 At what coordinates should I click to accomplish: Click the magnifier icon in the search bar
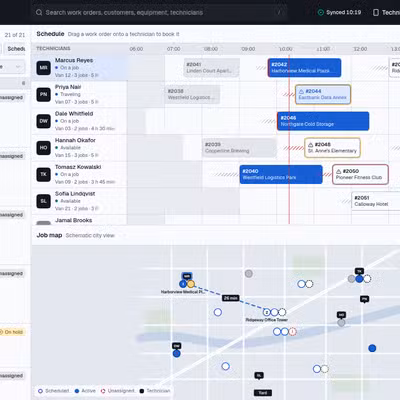click(x=39, y=13)
